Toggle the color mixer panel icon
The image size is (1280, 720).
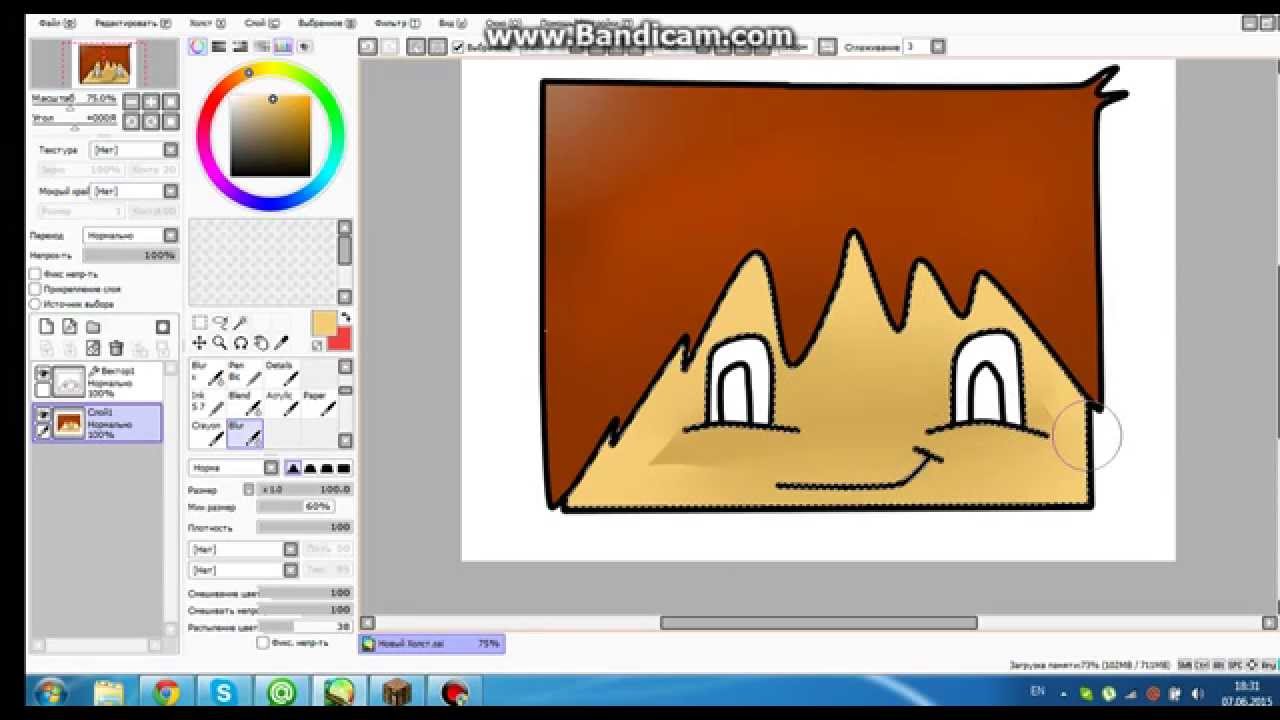pos(262,46)
